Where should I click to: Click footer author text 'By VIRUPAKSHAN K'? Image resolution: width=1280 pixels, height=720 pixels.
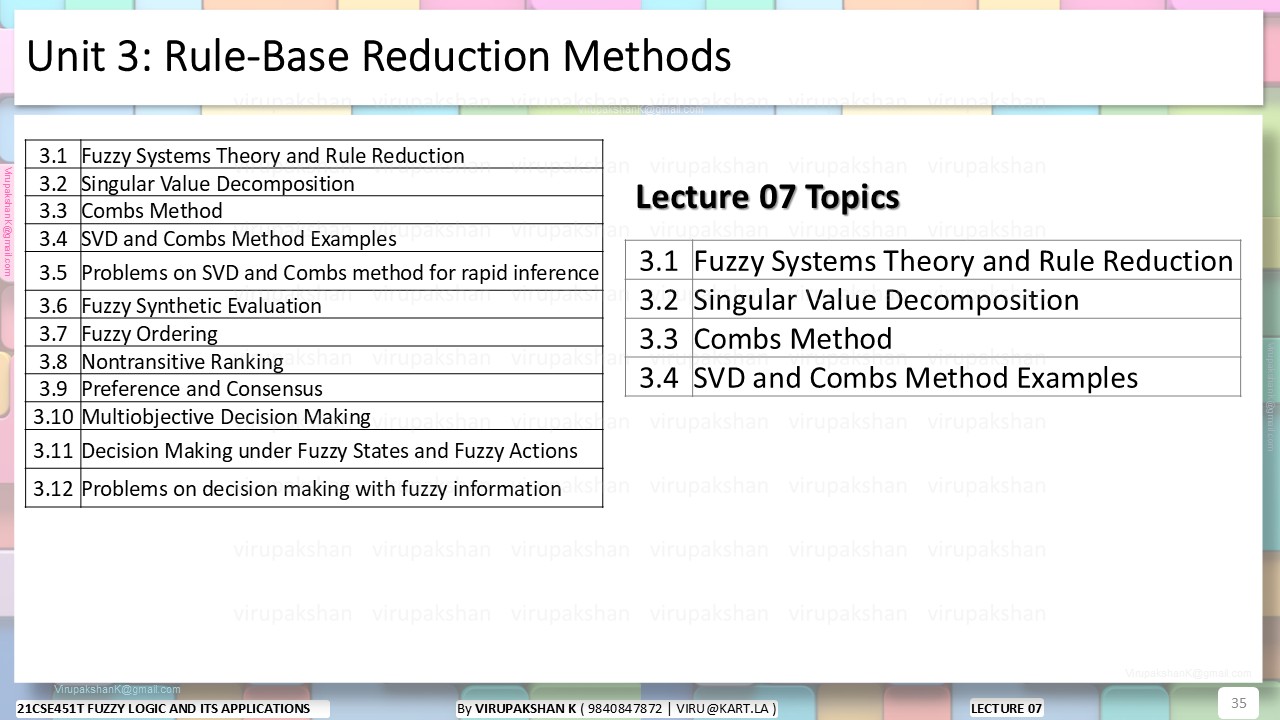(x=516, y=709)
